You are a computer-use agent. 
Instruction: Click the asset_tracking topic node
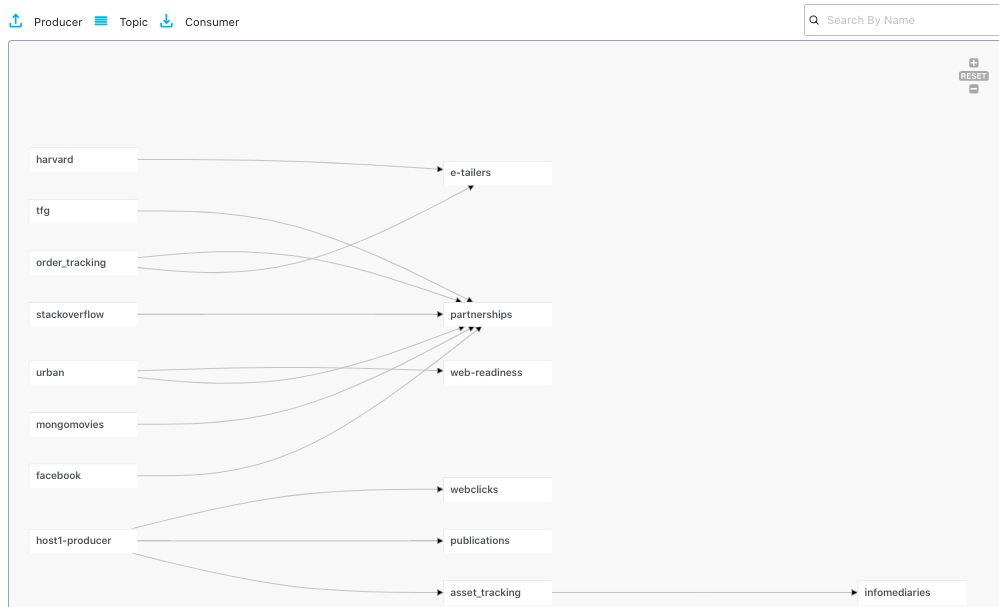tap(497, 593)
